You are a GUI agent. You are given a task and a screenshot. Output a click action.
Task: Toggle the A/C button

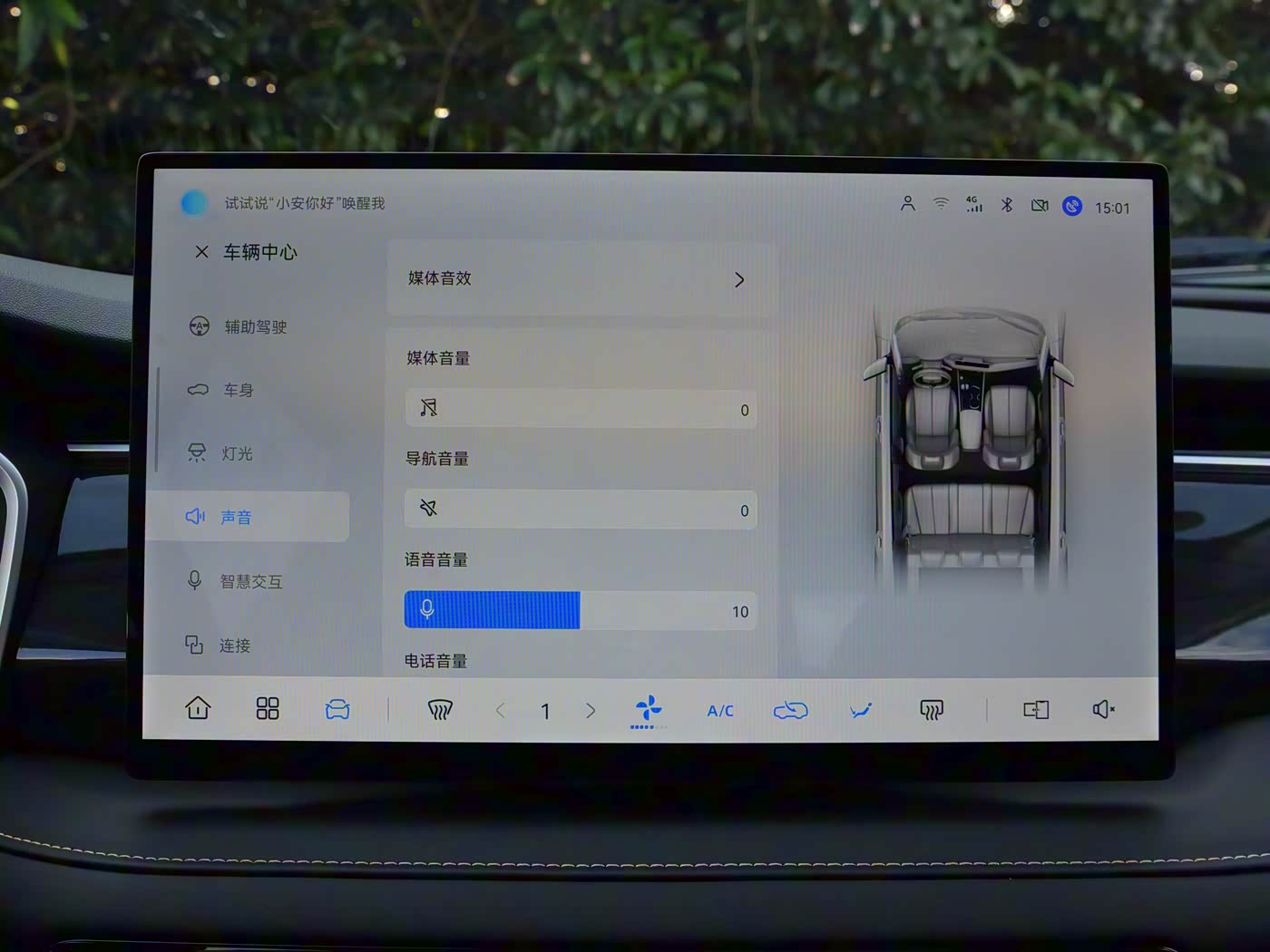tap(720, 711)
